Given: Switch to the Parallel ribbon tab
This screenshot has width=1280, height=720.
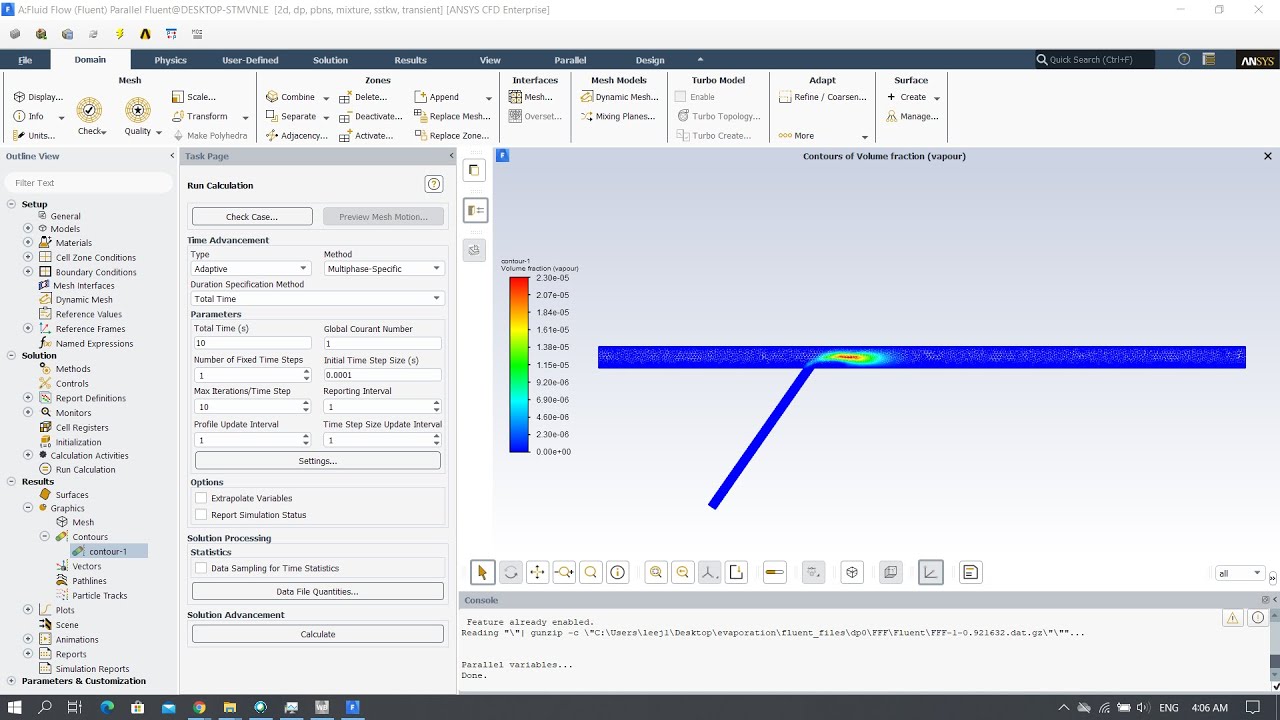Looking at the screenshot, I should pos(570,60).
